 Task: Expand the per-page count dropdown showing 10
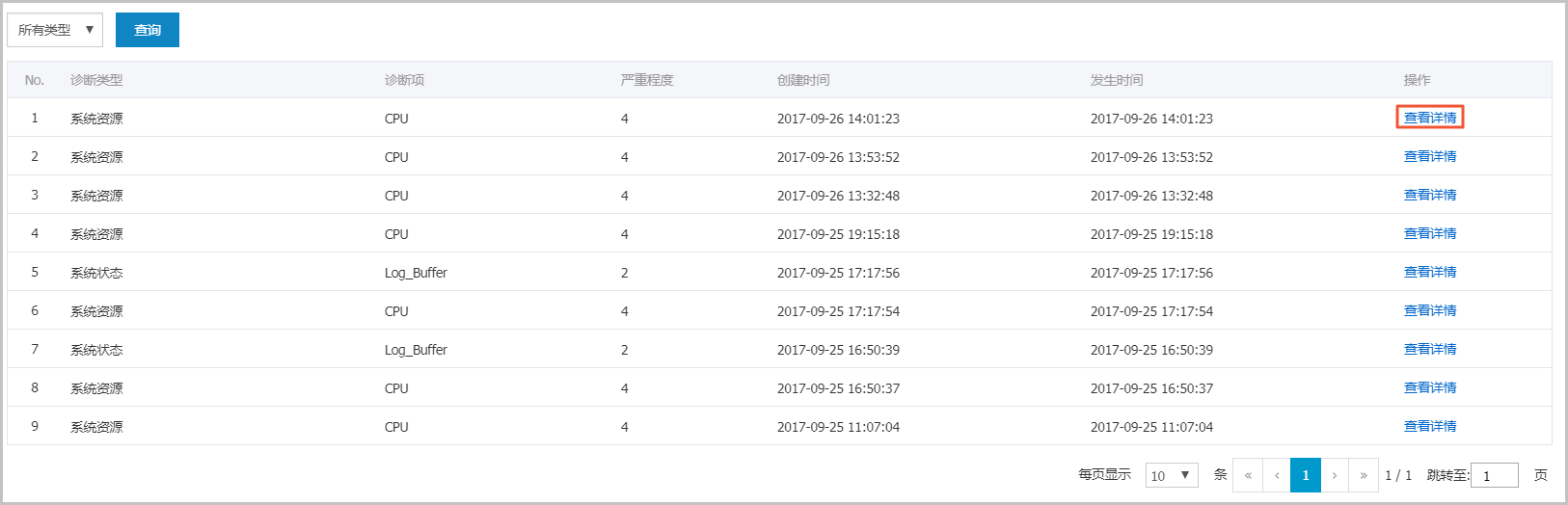click(1172, 475)
